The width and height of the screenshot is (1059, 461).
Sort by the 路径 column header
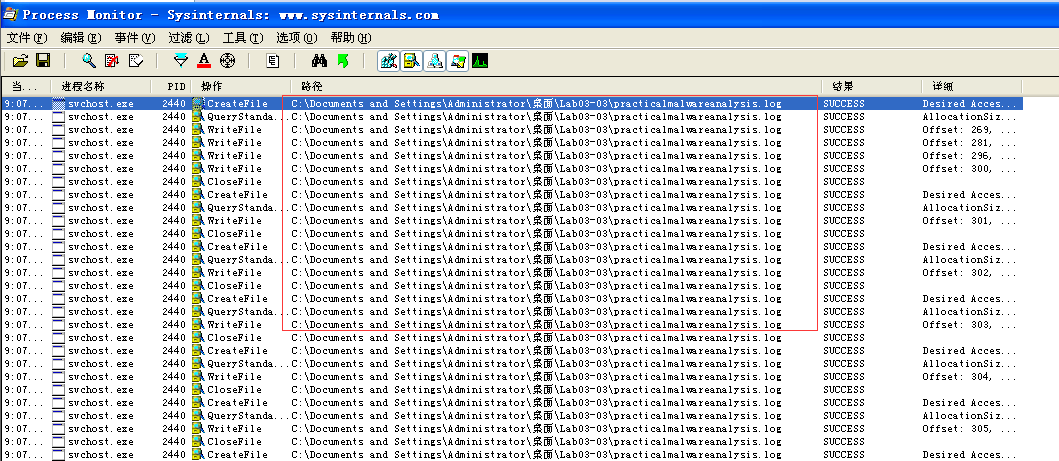coord(557,86)
